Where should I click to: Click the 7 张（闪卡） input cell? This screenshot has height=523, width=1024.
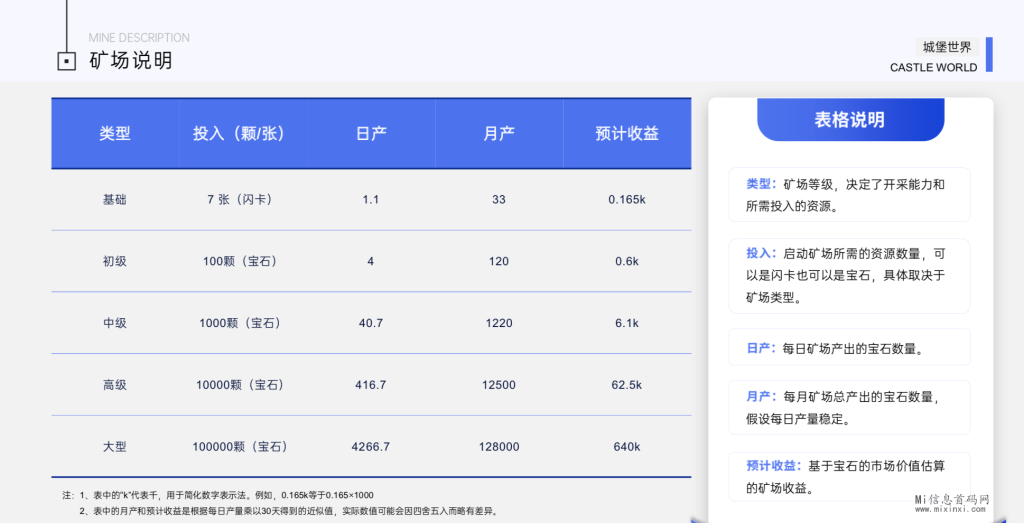240,199
